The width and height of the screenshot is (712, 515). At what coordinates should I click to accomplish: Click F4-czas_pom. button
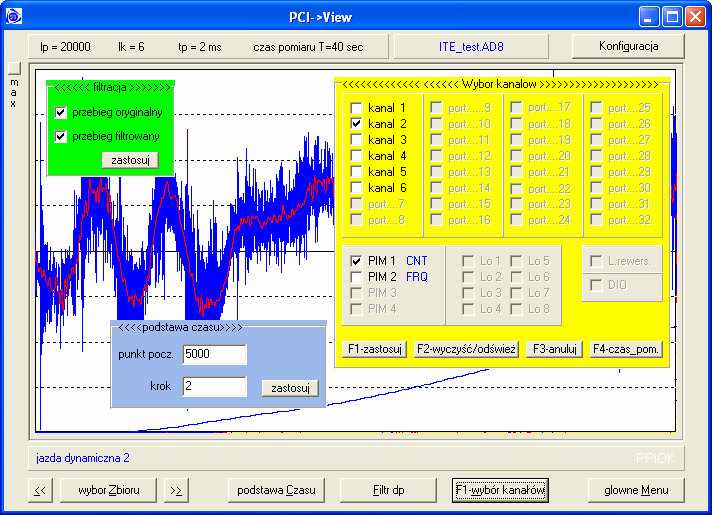coord(626,349)
